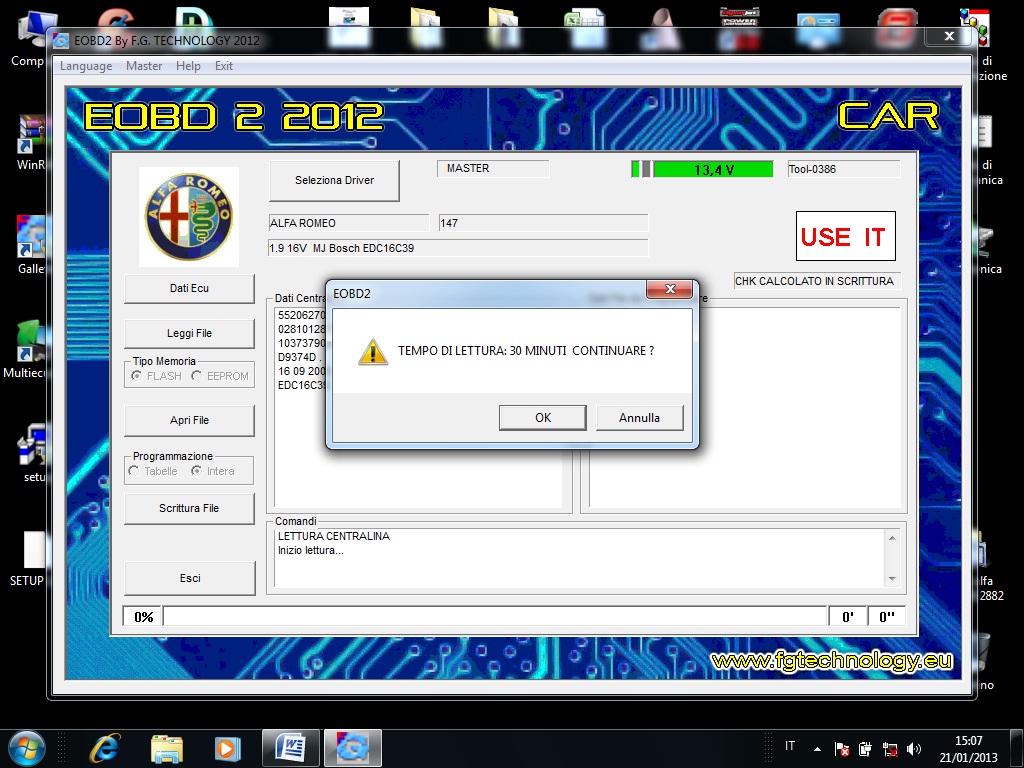Click the Seleziona Driver button
Screen dimensions: 1024x768
click(x=334, y=180)
